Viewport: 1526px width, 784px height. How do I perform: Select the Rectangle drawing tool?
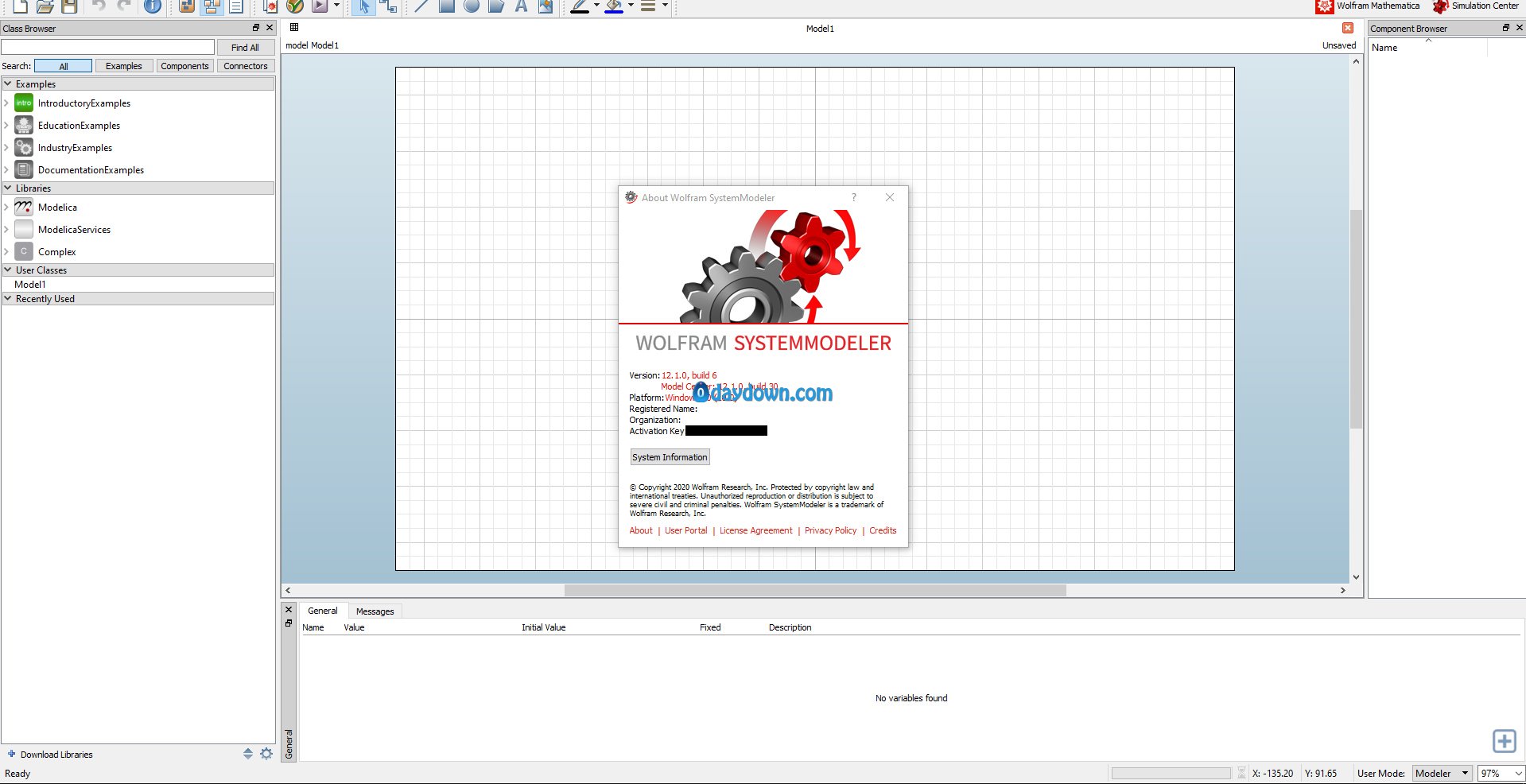coord(447,6)
